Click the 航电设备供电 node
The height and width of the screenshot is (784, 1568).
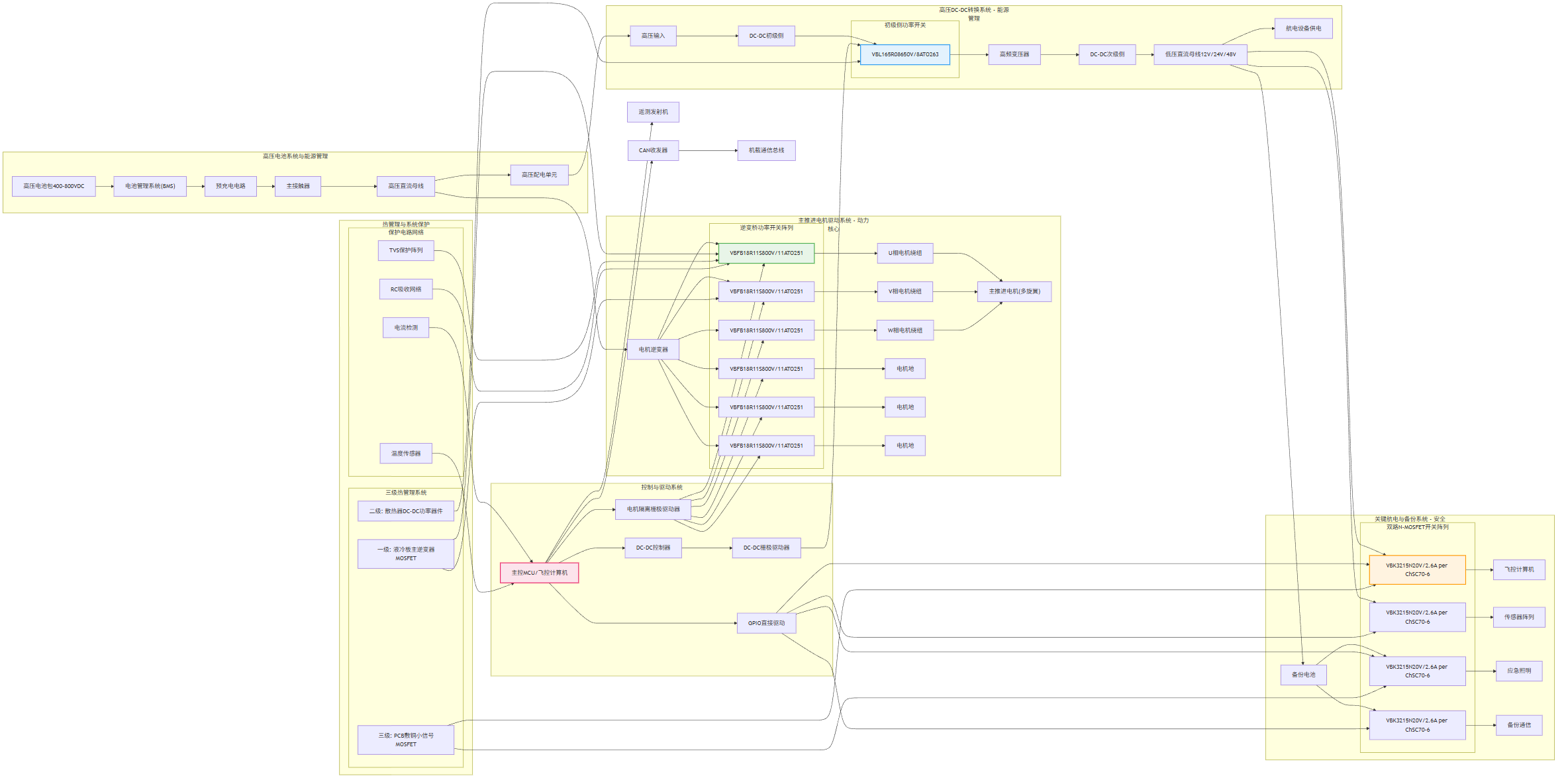coord(1303,28)
